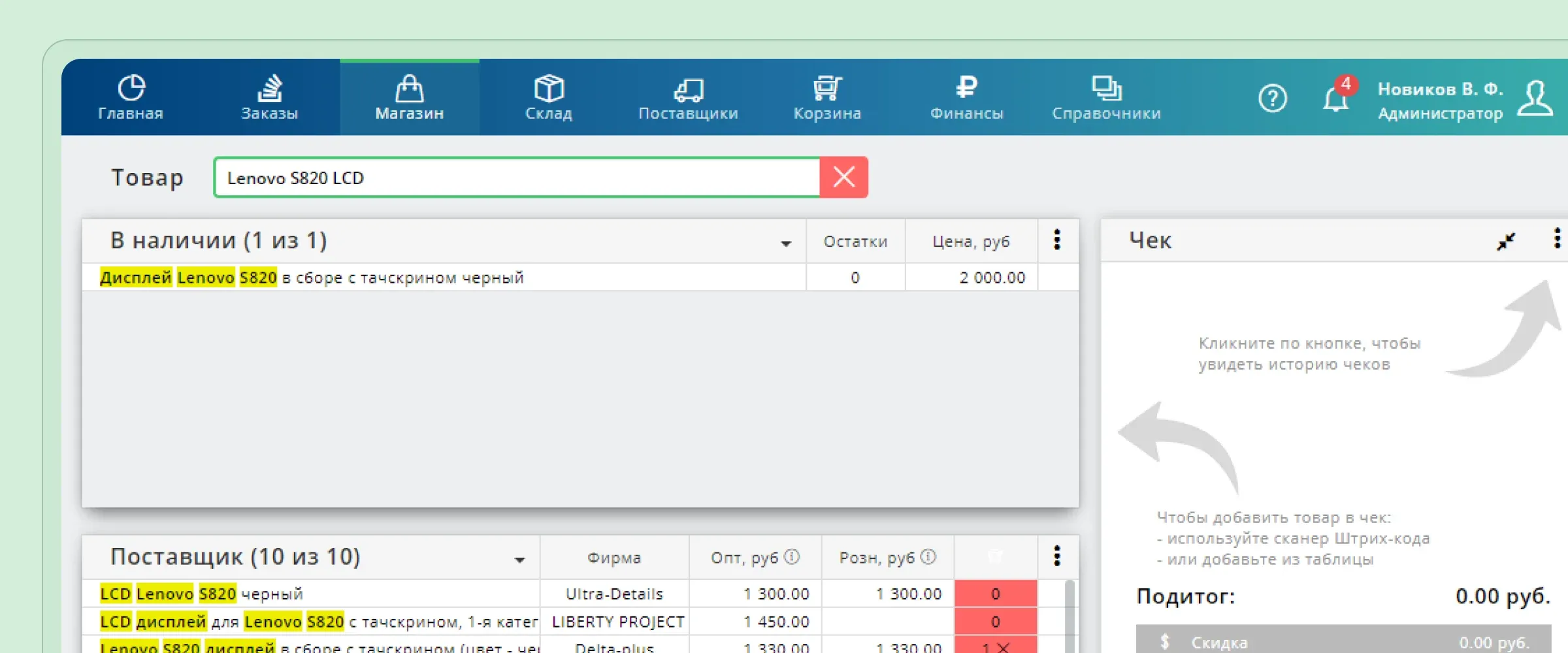Open the kebab menu of the supplier table
This screenshot has height=653, width=1568.
[x=1058, y=556]
